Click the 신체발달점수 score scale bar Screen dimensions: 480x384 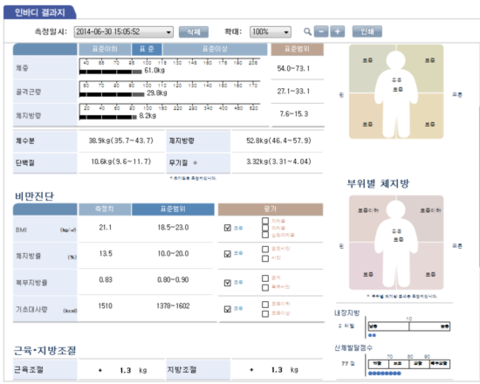[x=409, y=363]
